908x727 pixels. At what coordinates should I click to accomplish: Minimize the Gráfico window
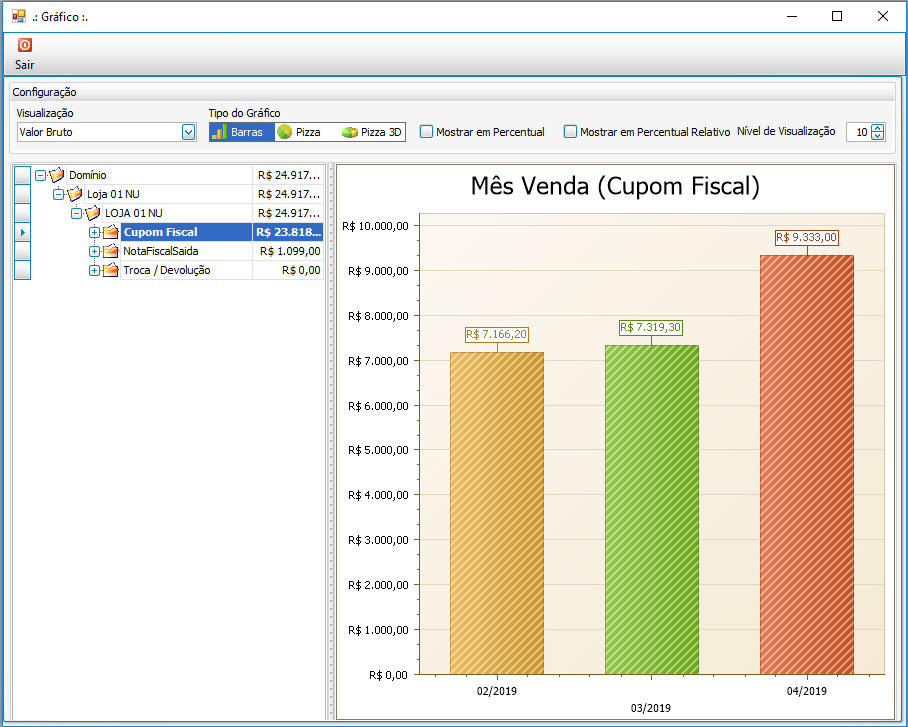click(x=792, y=16)
